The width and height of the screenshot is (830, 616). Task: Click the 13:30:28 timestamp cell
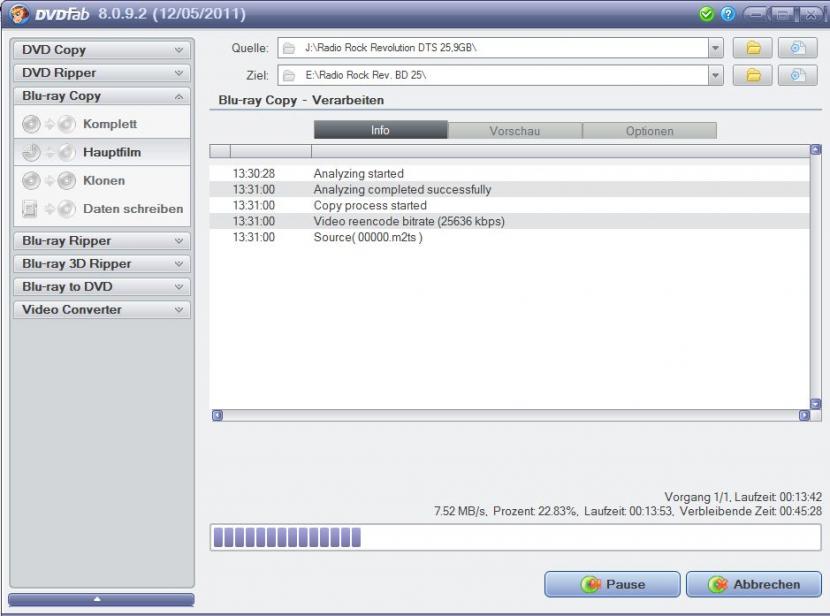point(254,174)
